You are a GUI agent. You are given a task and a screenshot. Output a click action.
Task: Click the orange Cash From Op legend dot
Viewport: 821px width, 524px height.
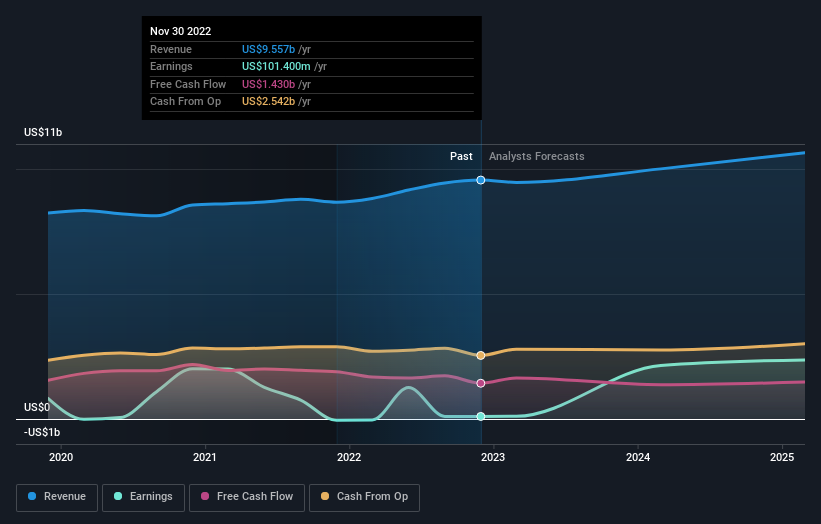pos(325,496)
